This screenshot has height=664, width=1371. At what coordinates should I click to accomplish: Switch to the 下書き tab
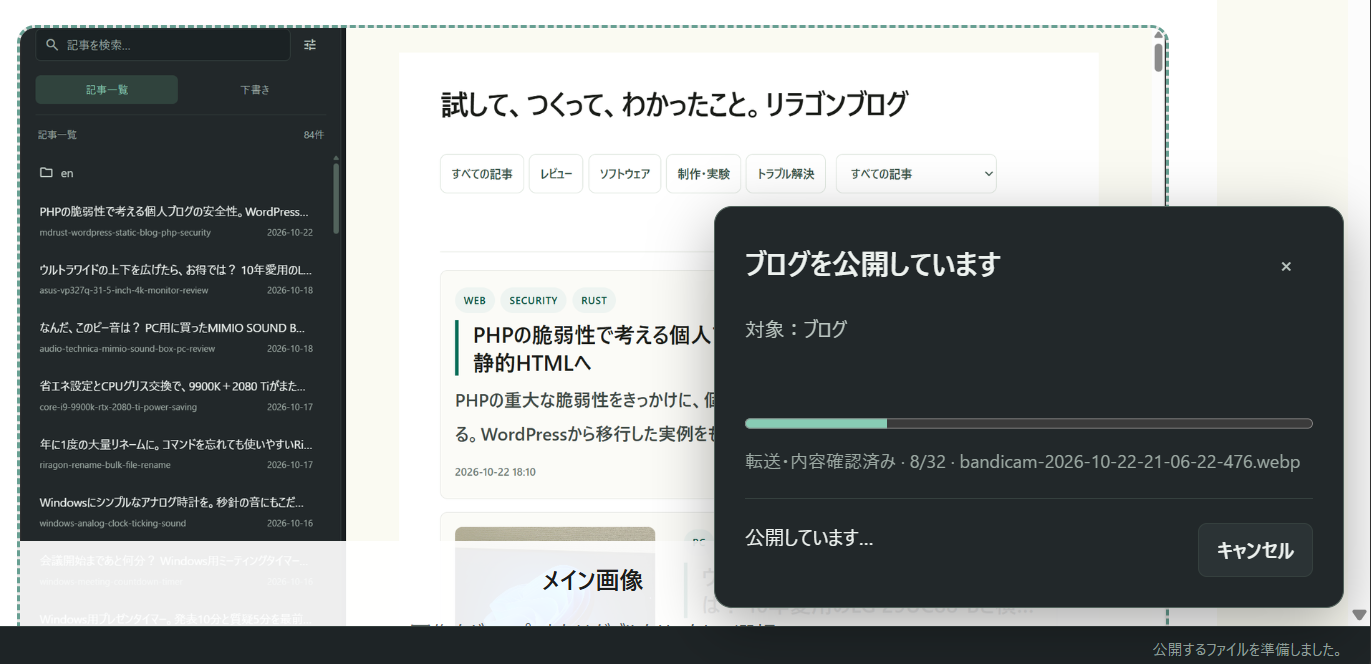point(255,90)
